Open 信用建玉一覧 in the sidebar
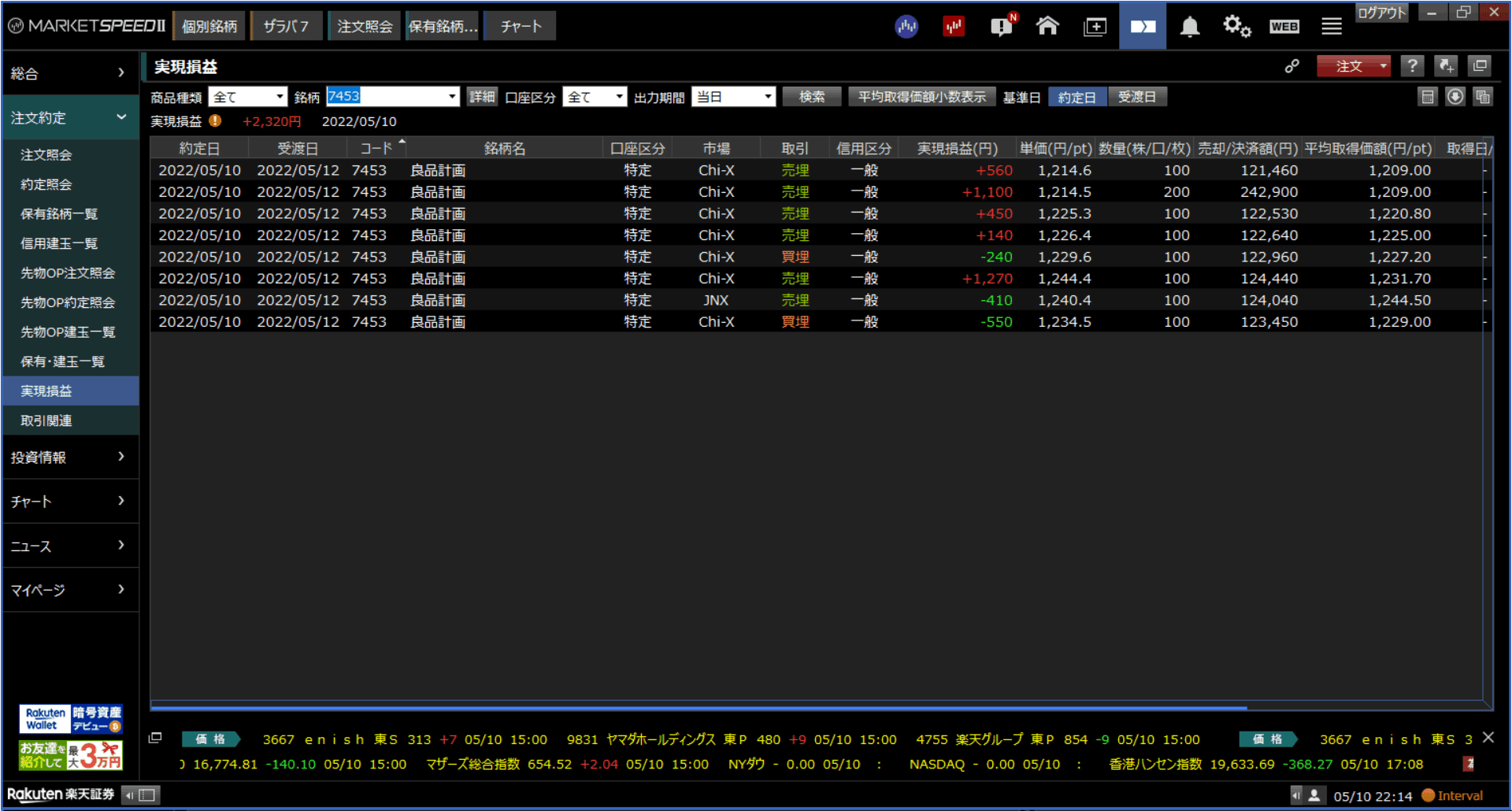 (x=69, y=243)
